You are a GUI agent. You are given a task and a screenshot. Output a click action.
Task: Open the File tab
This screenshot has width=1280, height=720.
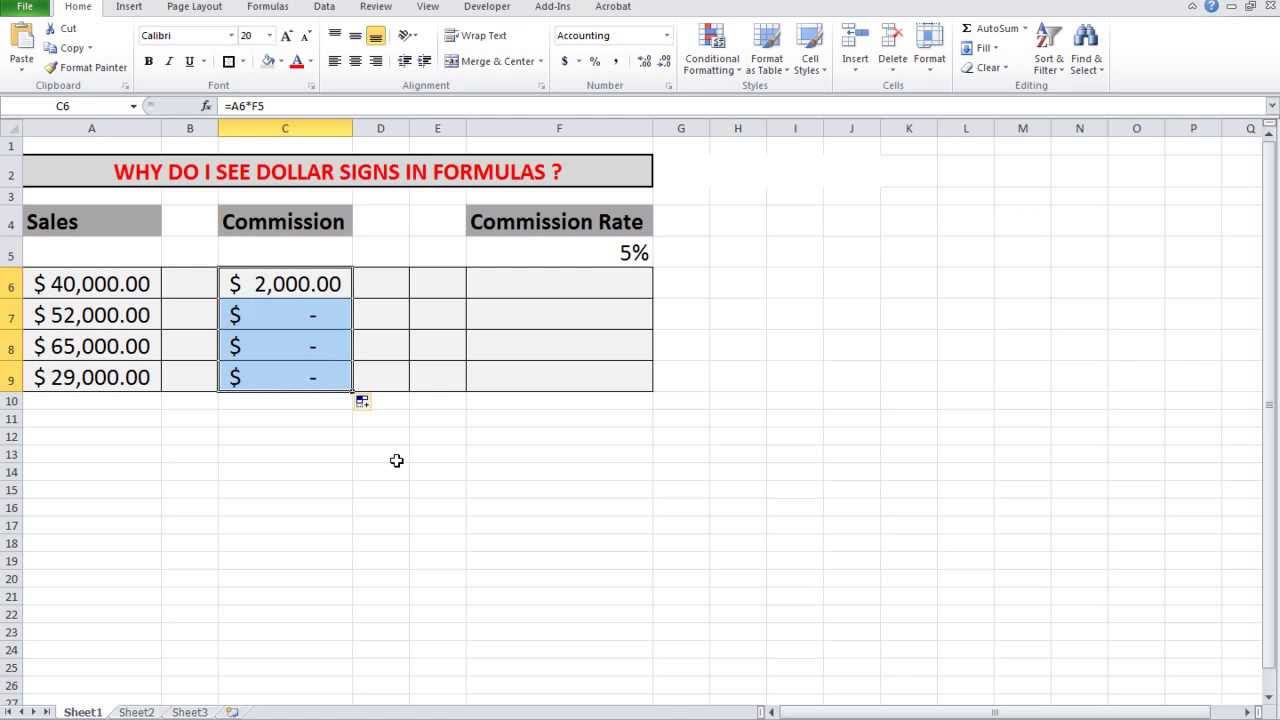coord(24,7)
